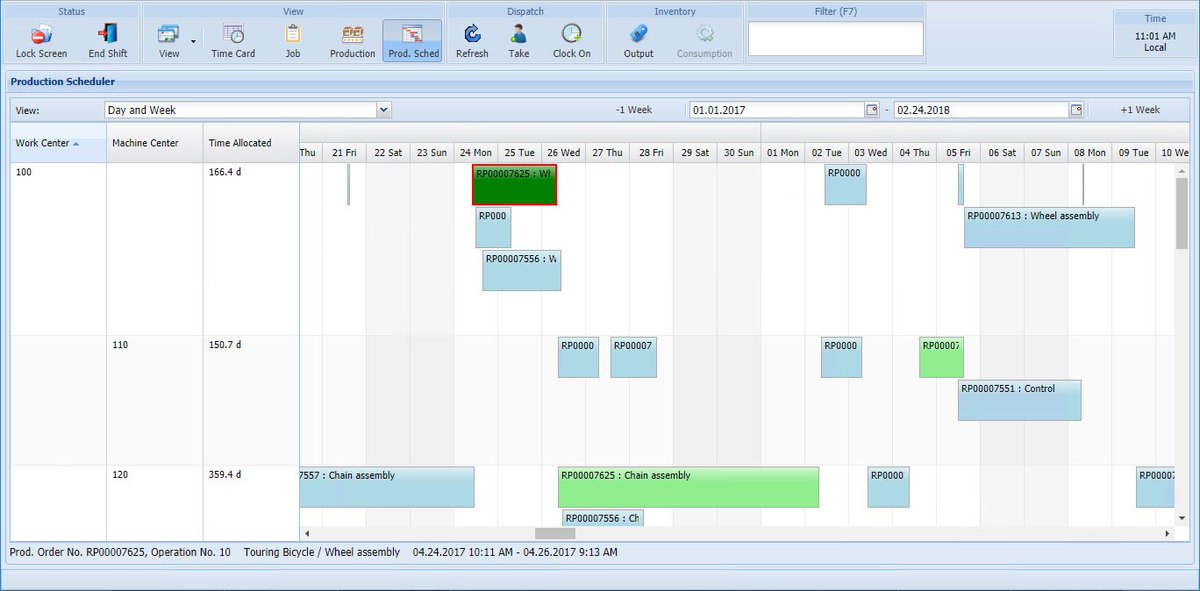The image size is (1200, 591).
Task: Click the Prod. Order No. RP00007625 status text
Action: pos(120,552)
